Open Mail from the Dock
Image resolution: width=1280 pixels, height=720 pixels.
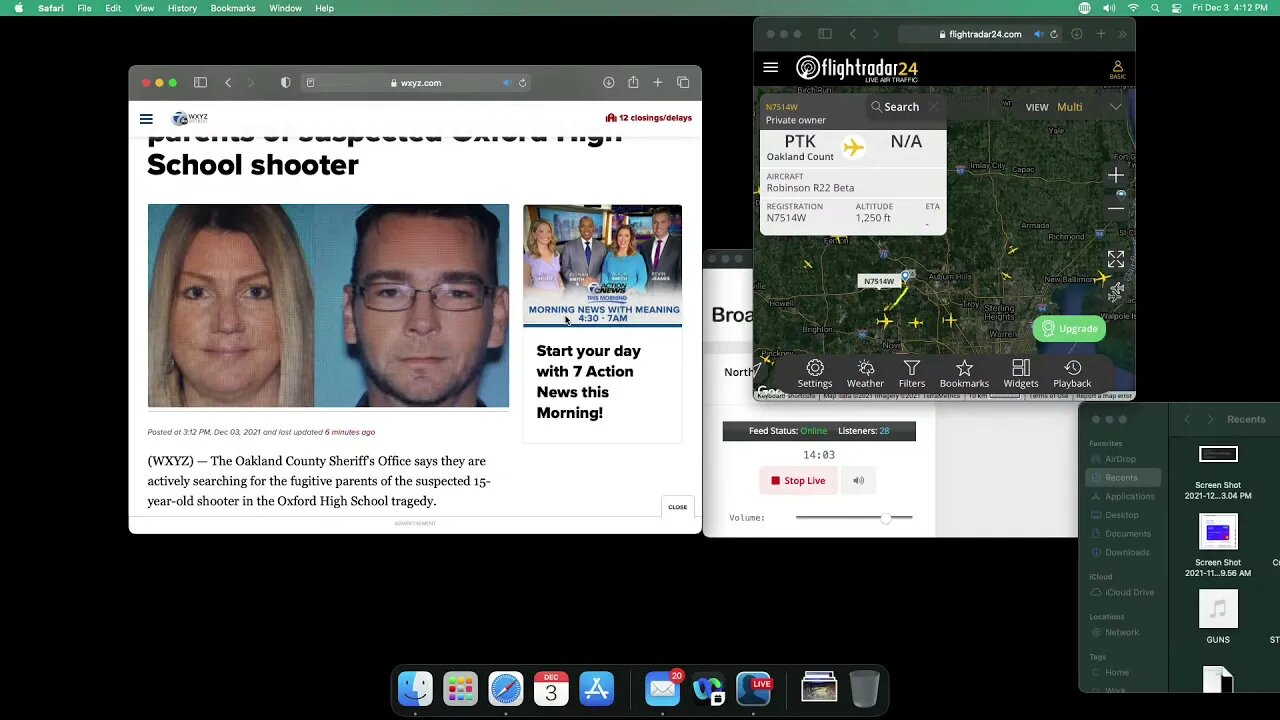coord(662,688)
